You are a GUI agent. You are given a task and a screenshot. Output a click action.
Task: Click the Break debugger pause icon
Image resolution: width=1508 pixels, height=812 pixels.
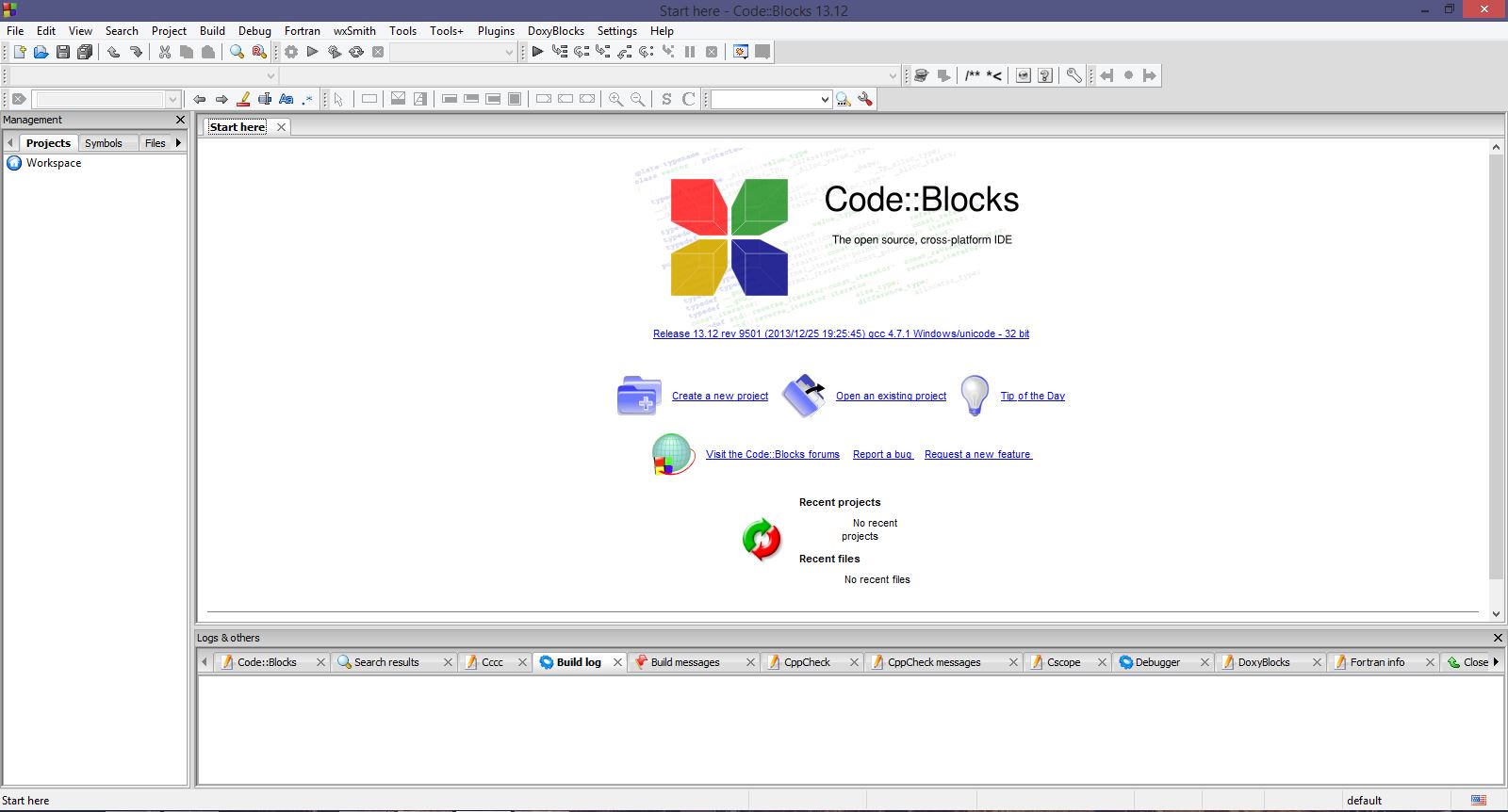point(690,52)
